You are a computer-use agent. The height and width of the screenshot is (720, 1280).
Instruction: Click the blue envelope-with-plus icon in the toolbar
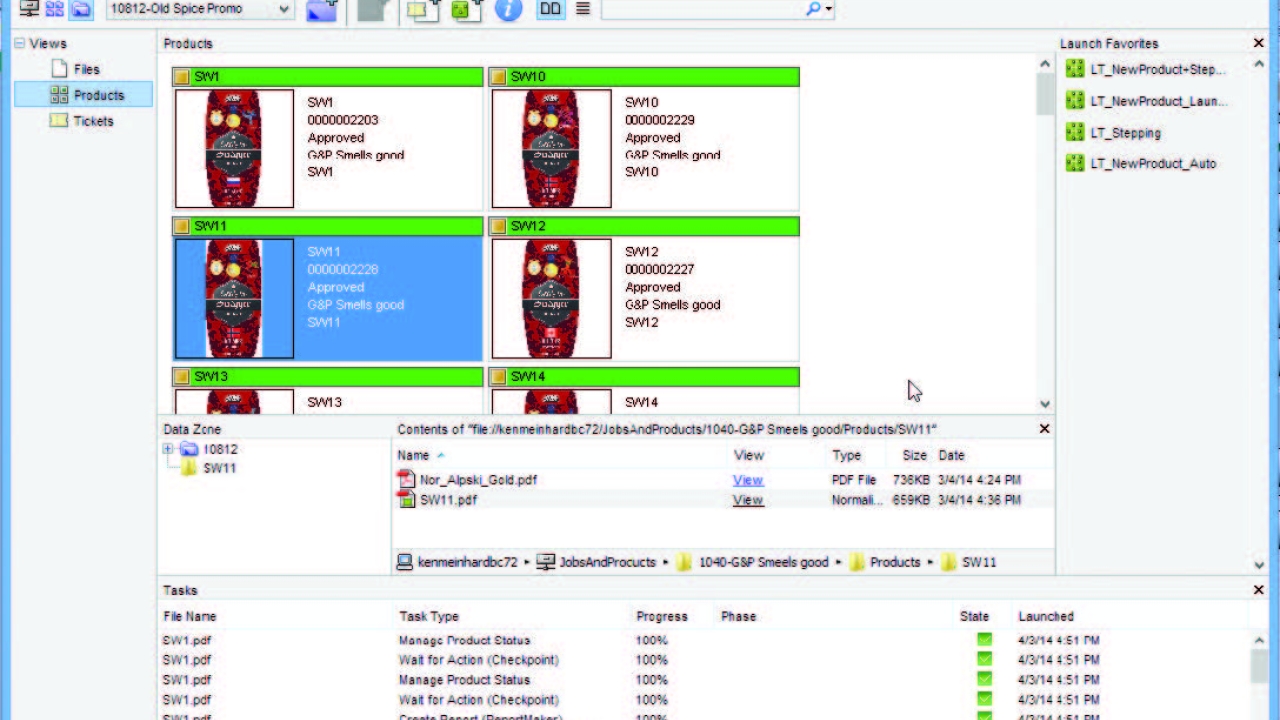[322, 10]
